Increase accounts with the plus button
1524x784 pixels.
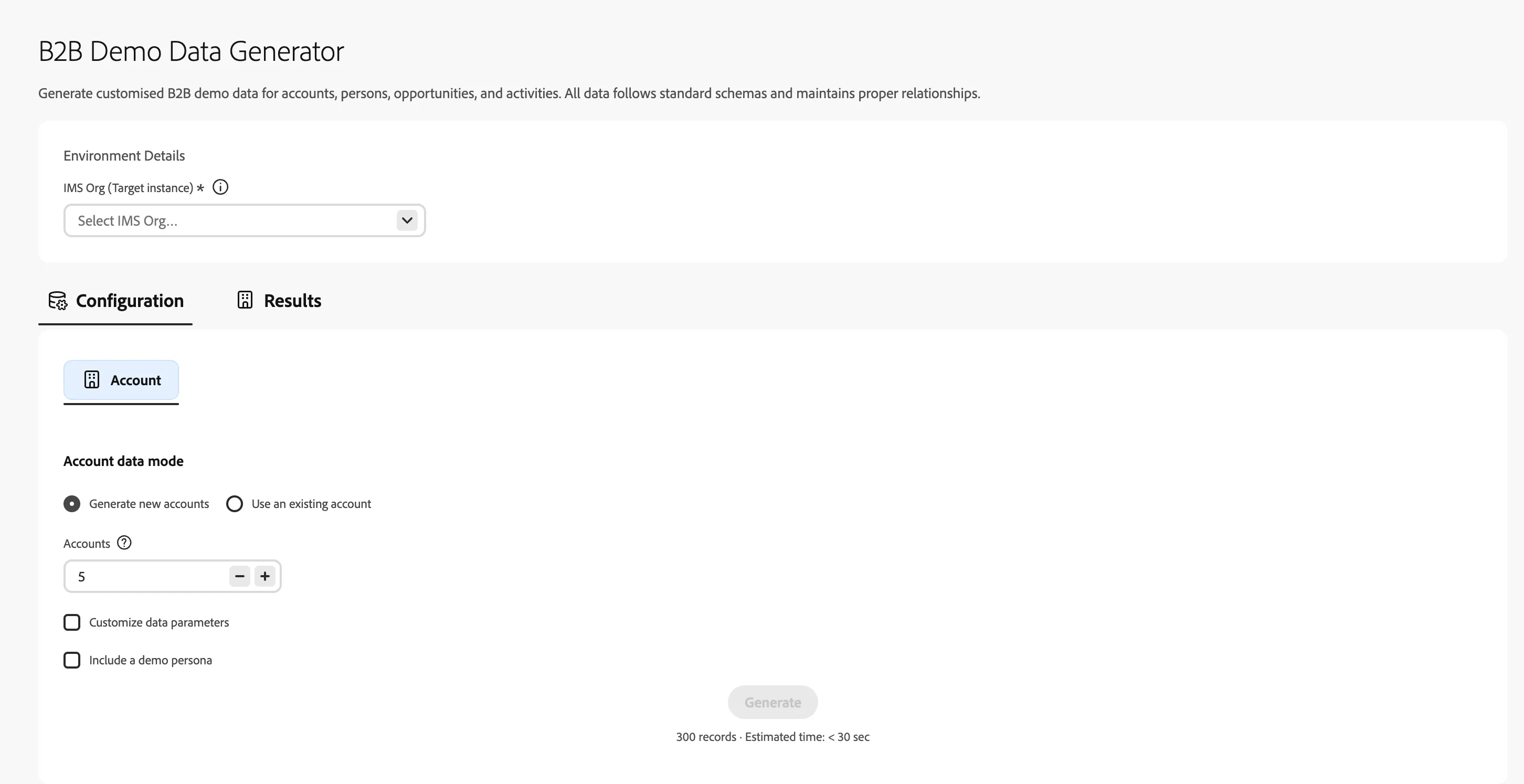[265, 576]
